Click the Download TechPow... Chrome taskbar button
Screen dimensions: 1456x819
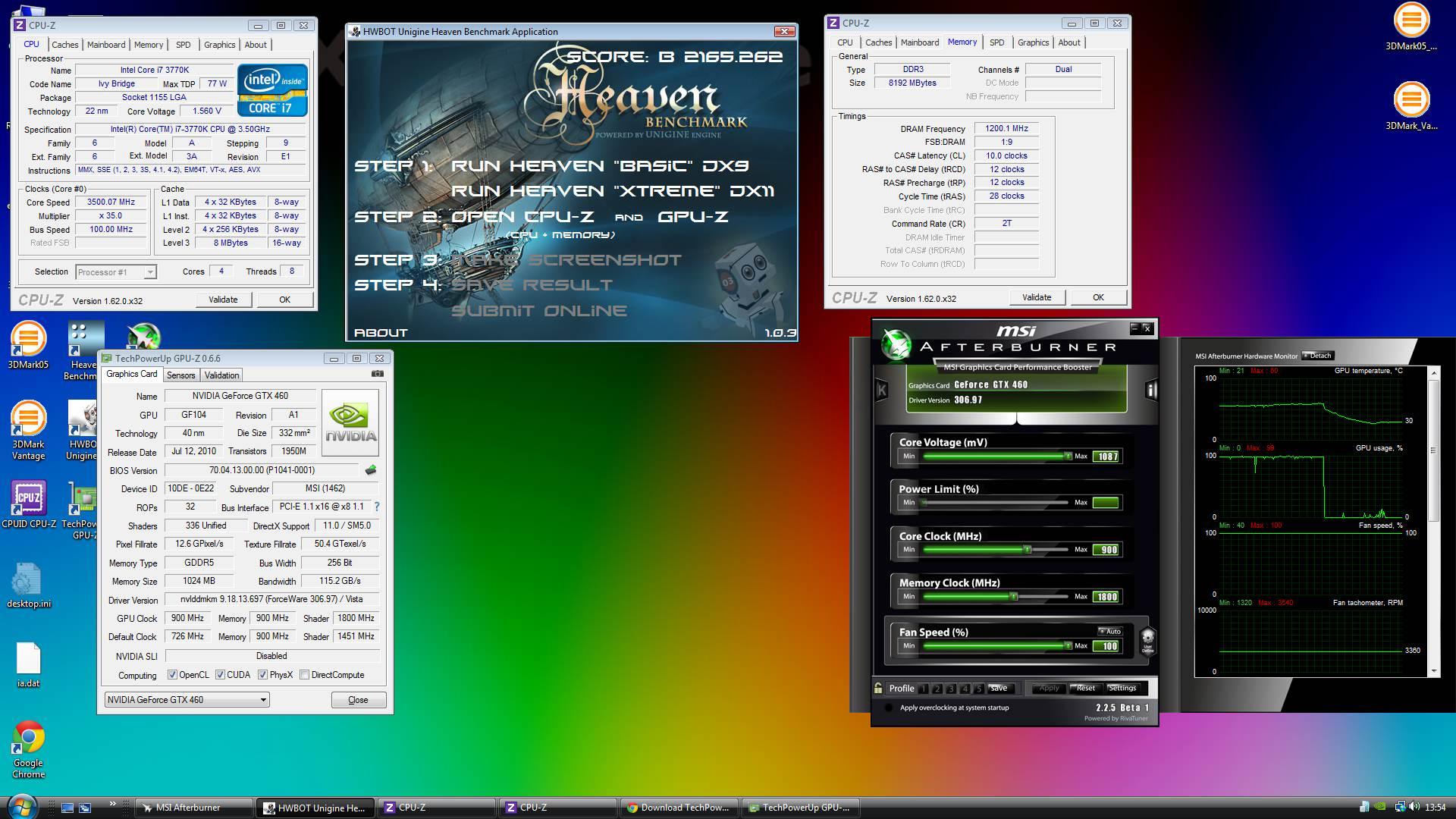click(x=679, y=808)
